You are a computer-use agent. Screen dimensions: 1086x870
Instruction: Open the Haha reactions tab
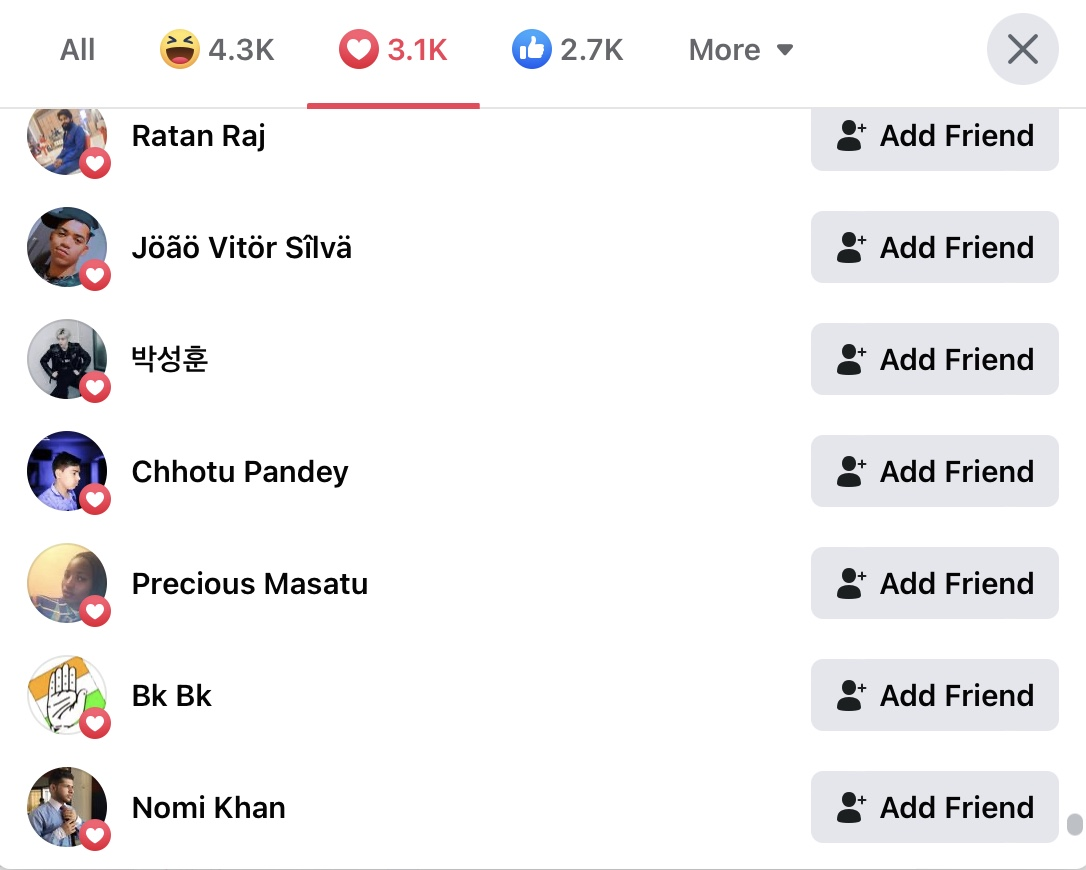[217, 50]
